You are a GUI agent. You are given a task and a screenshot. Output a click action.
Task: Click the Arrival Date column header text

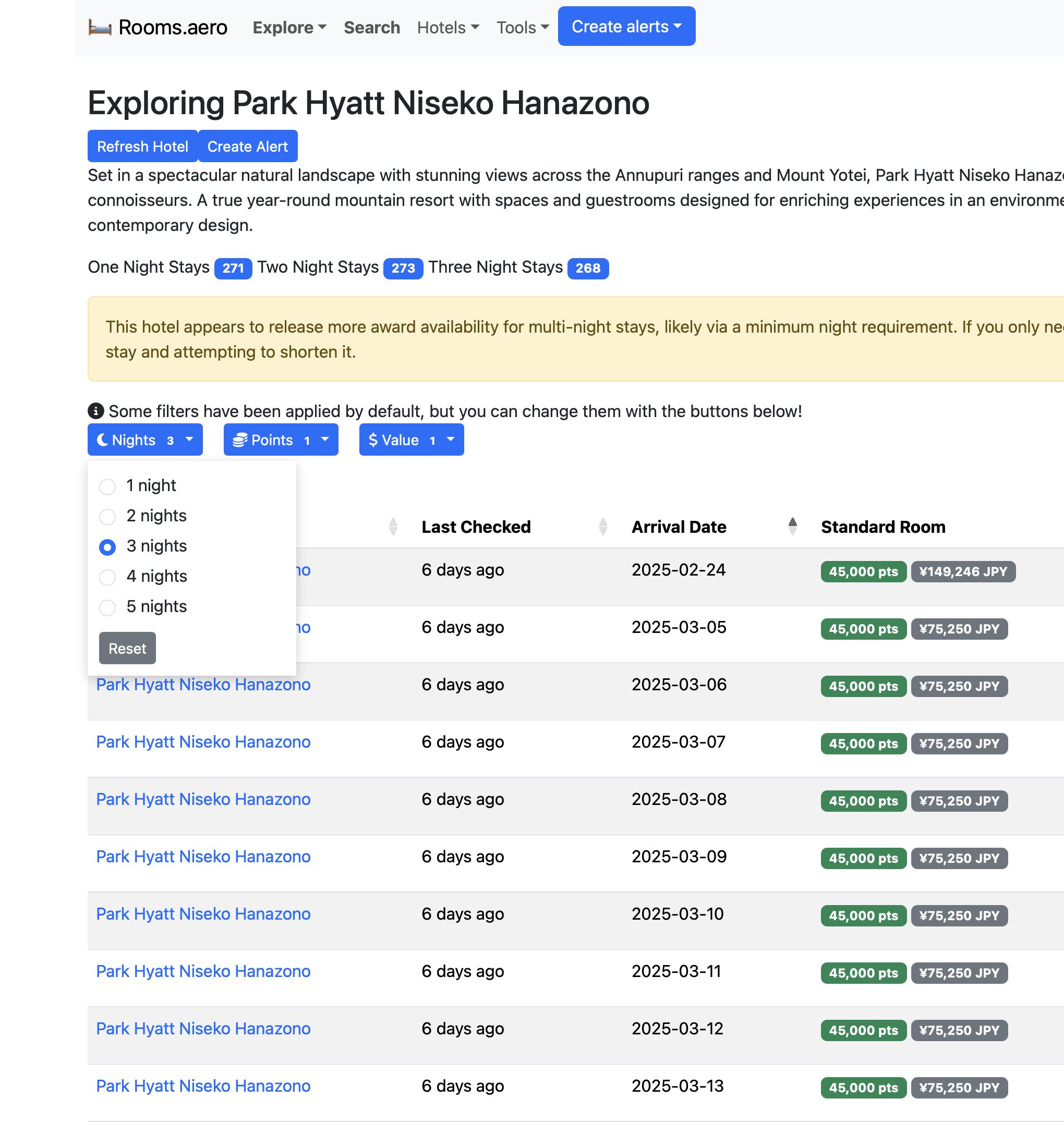(x=679, y=527)
